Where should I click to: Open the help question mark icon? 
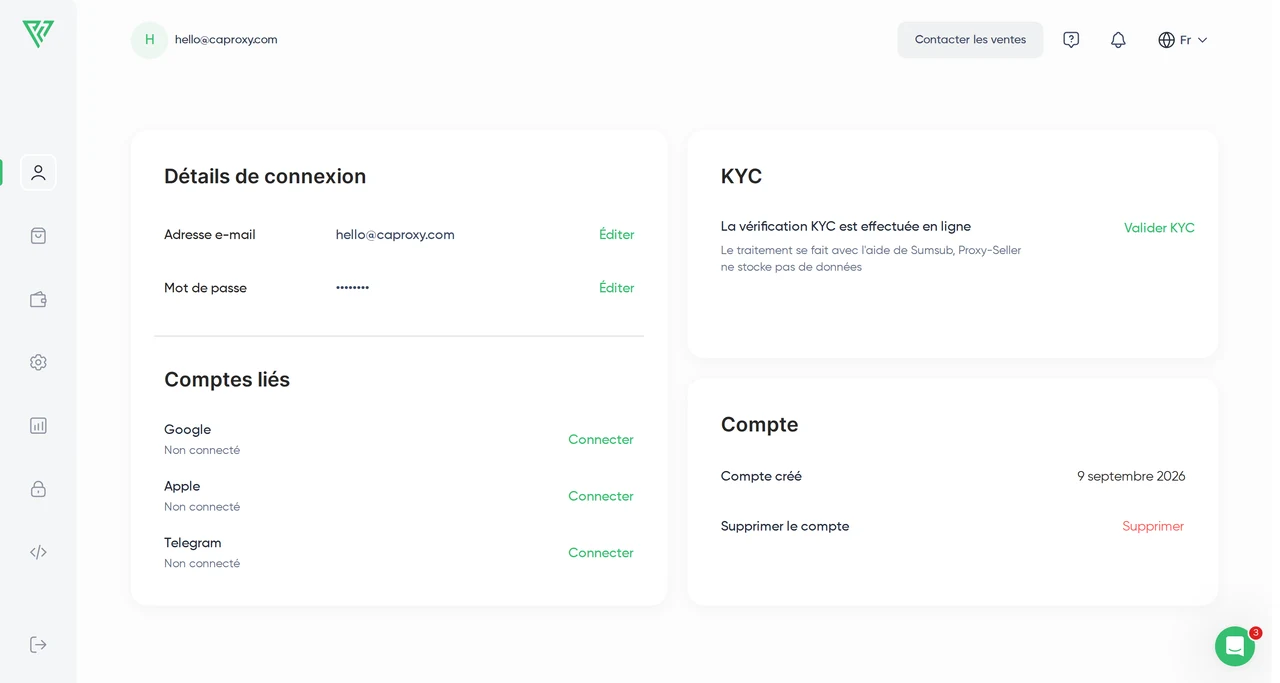tap(1071, 40)
